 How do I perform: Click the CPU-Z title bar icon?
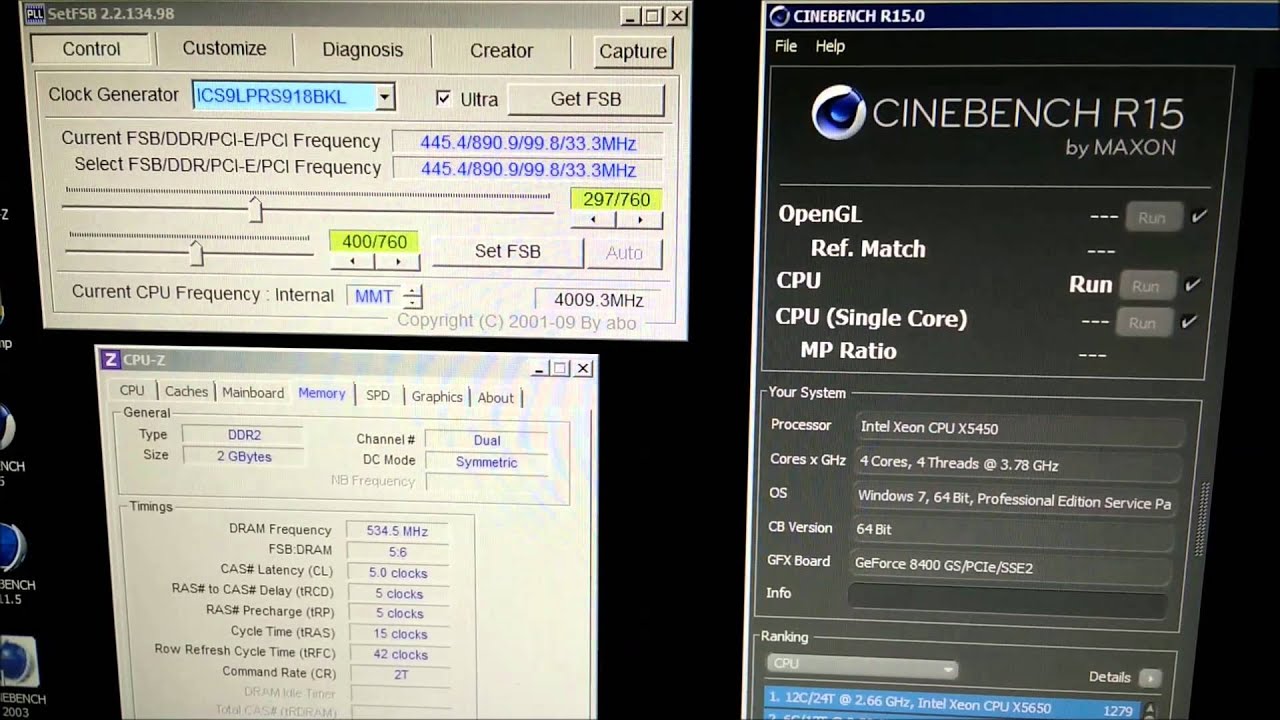coord(110,360)
